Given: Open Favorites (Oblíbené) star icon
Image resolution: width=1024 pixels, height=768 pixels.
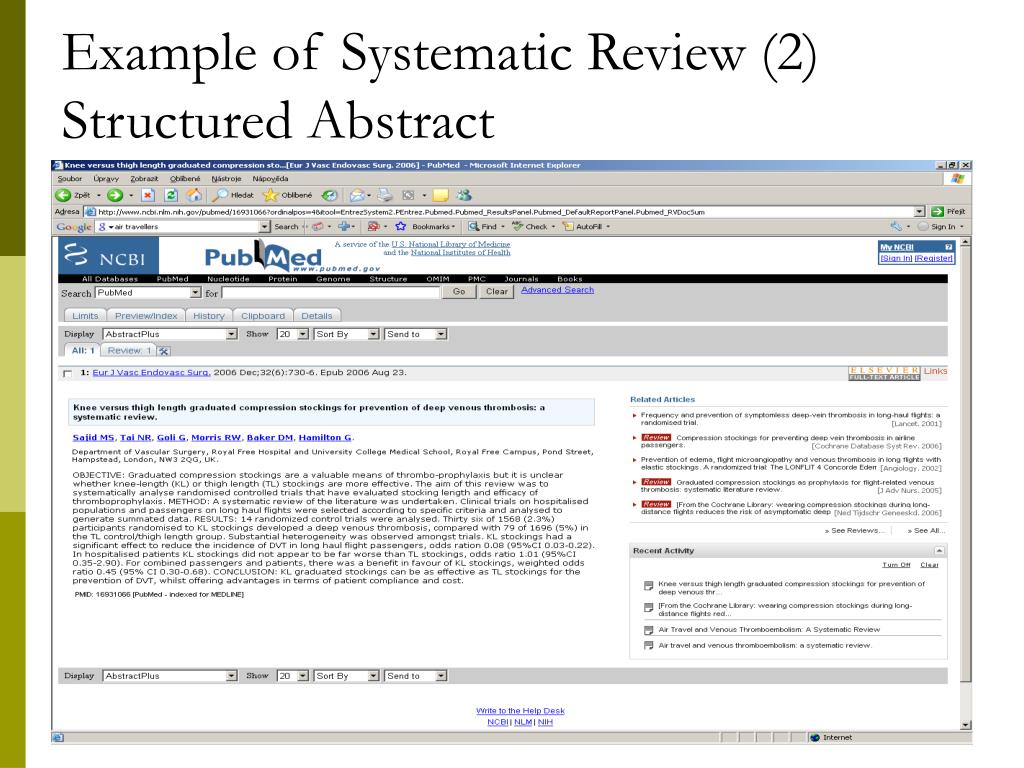Looking at the screenshot, I should click(x=270, y=195).
